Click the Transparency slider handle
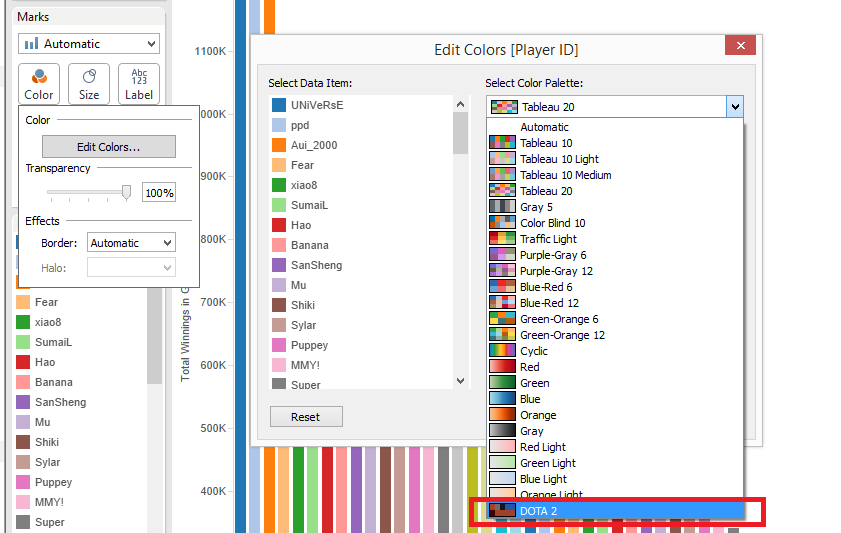This screenshot has height=533, width=841. pos(126,191)
